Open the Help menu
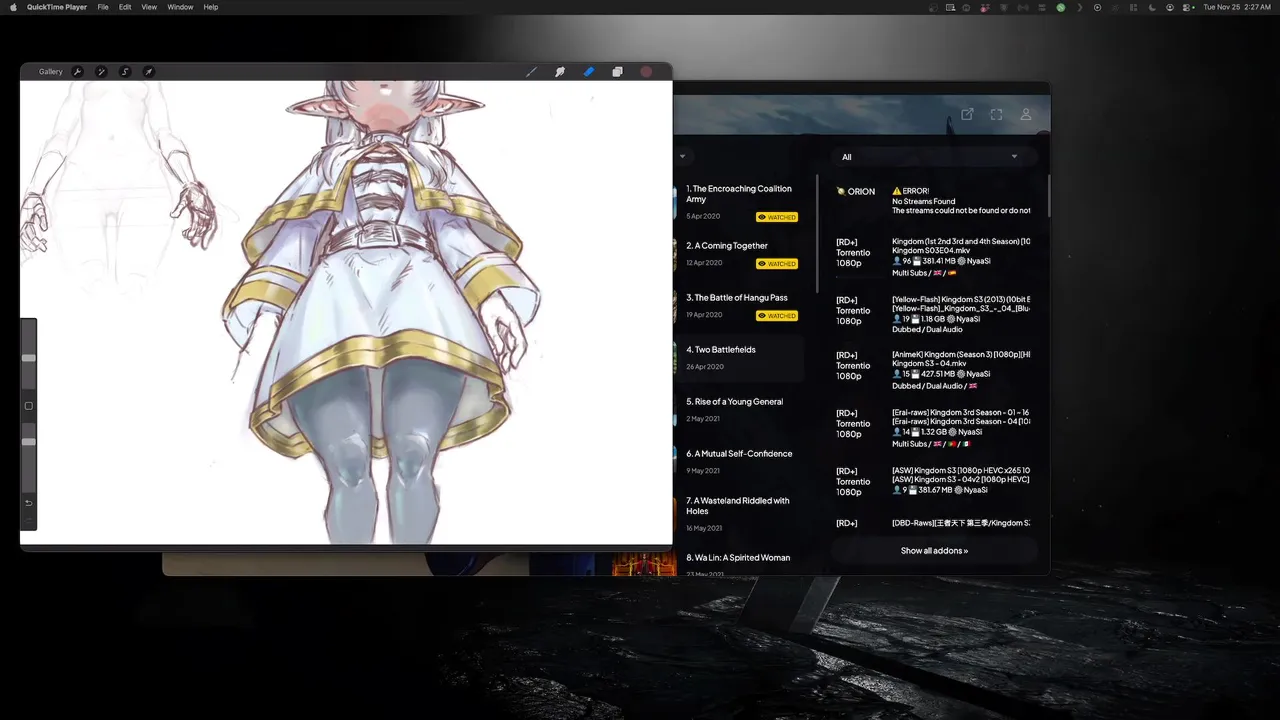1280x720 pixels. (x=211, y=7)
